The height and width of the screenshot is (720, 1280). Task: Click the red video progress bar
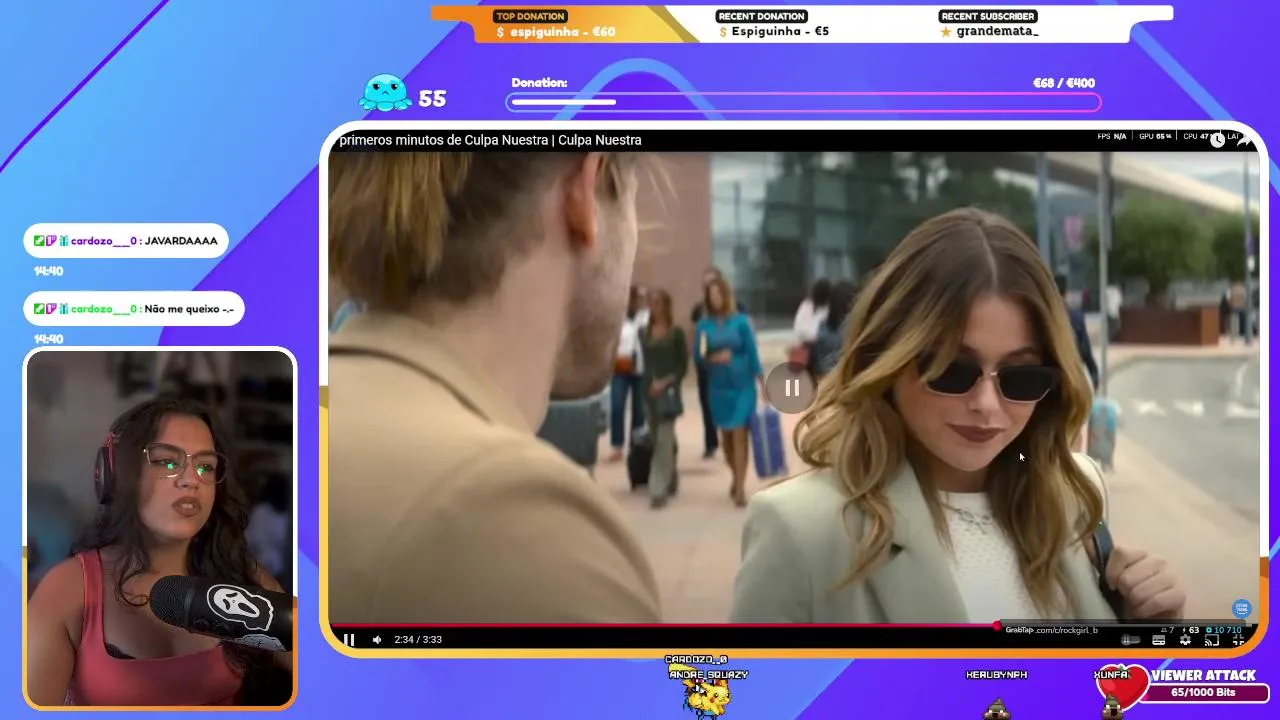(663, 626)
